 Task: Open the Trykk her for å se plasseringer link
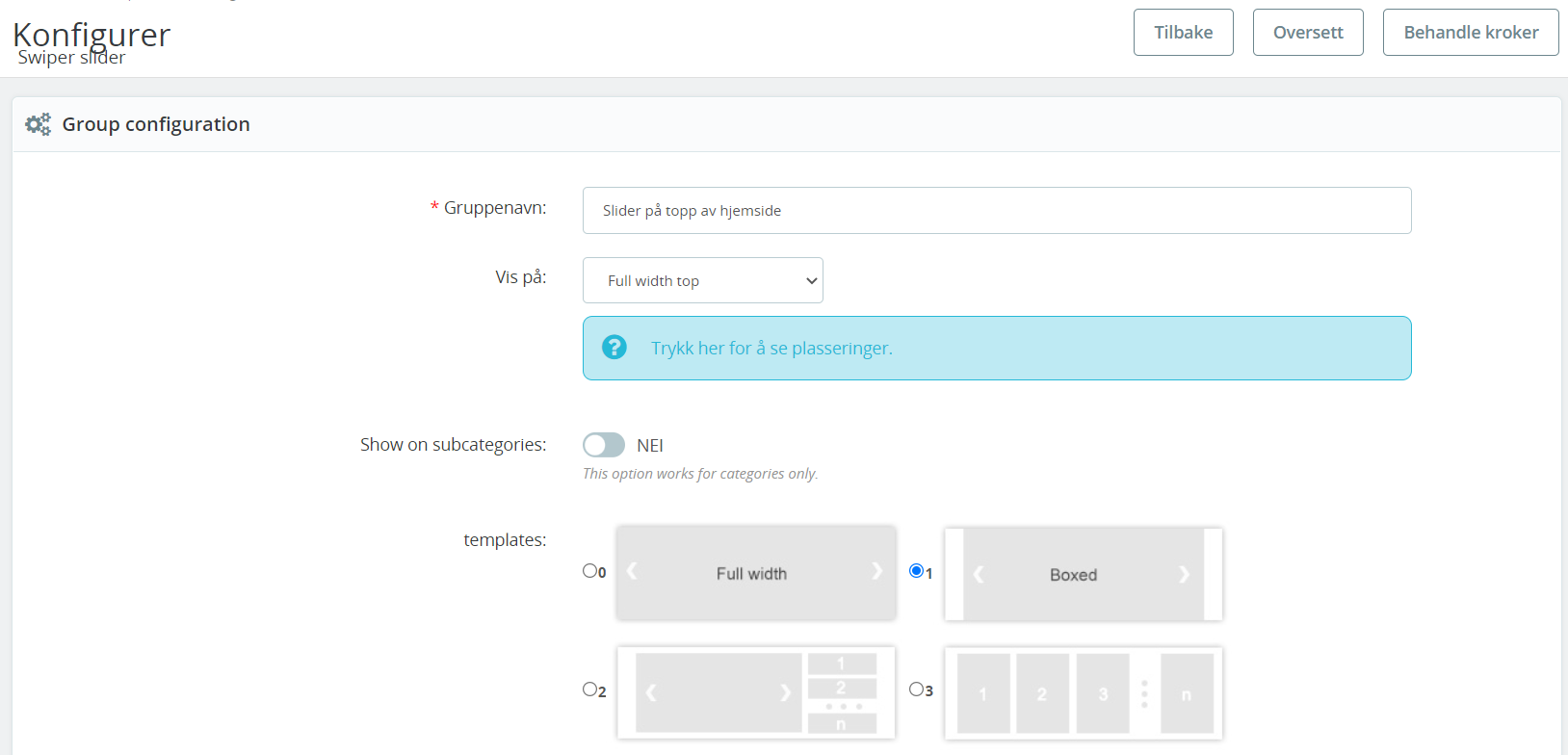coord(771,349)
